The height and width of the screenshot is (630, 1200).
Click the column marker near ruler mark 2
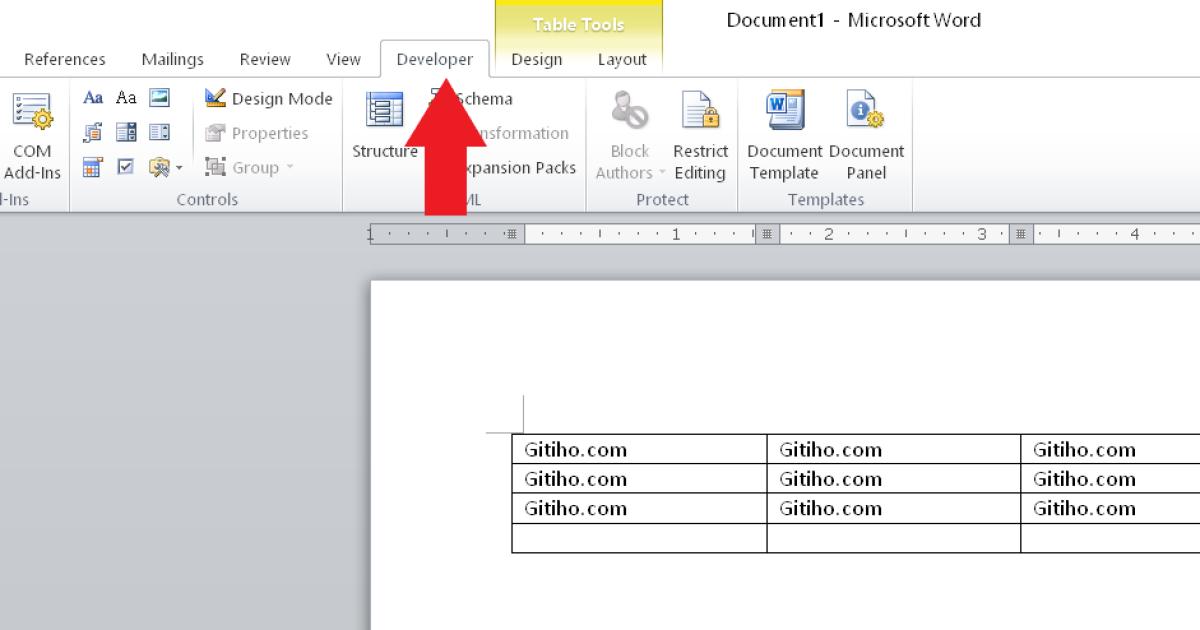coord(767,234)
